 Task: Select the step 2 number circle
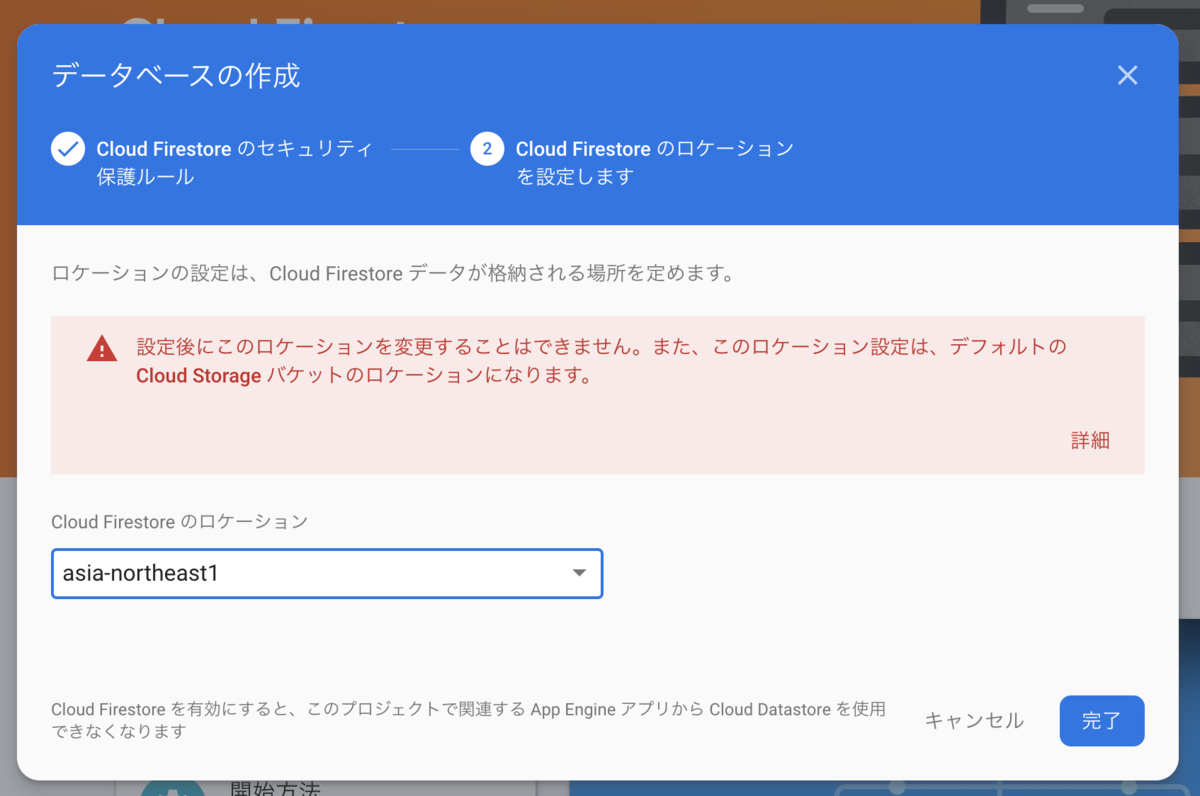[x=487, y=149]
